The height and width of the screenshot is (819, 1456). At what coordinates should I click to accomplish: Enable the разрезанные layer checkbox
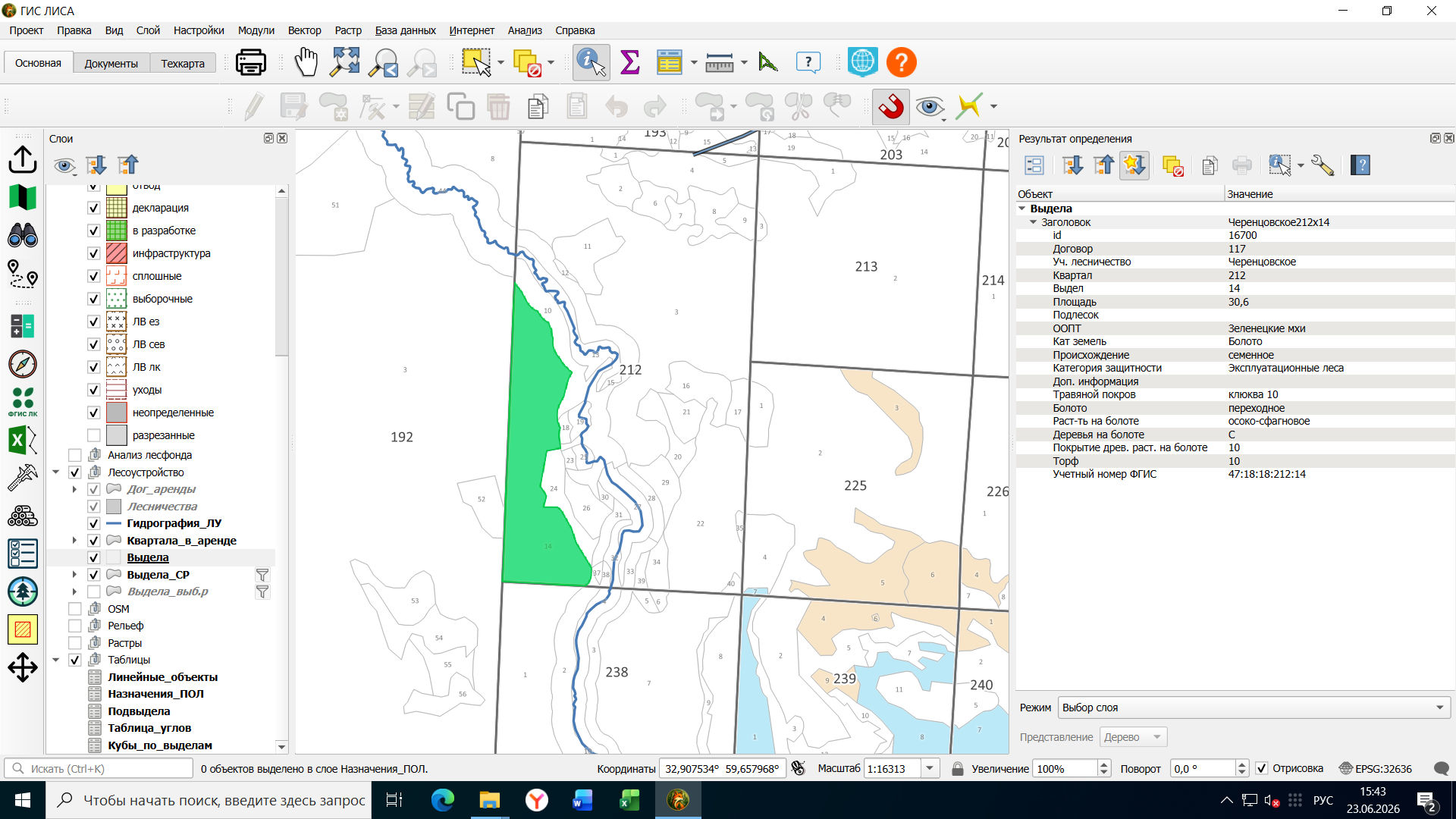(94, 435)
